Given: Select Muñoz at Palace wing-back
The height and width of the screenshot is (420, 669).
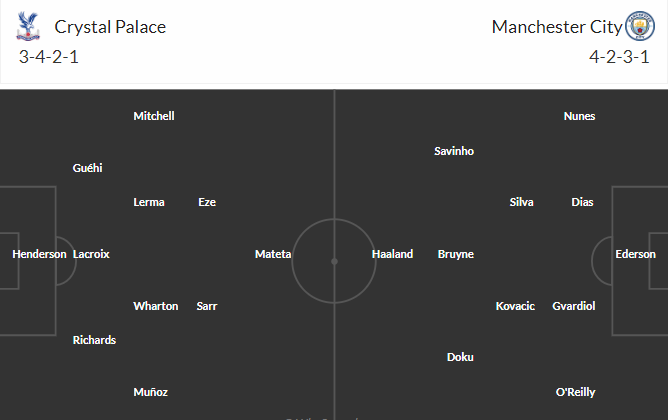Looking at the screenshot, I should [x=151, y=392].
